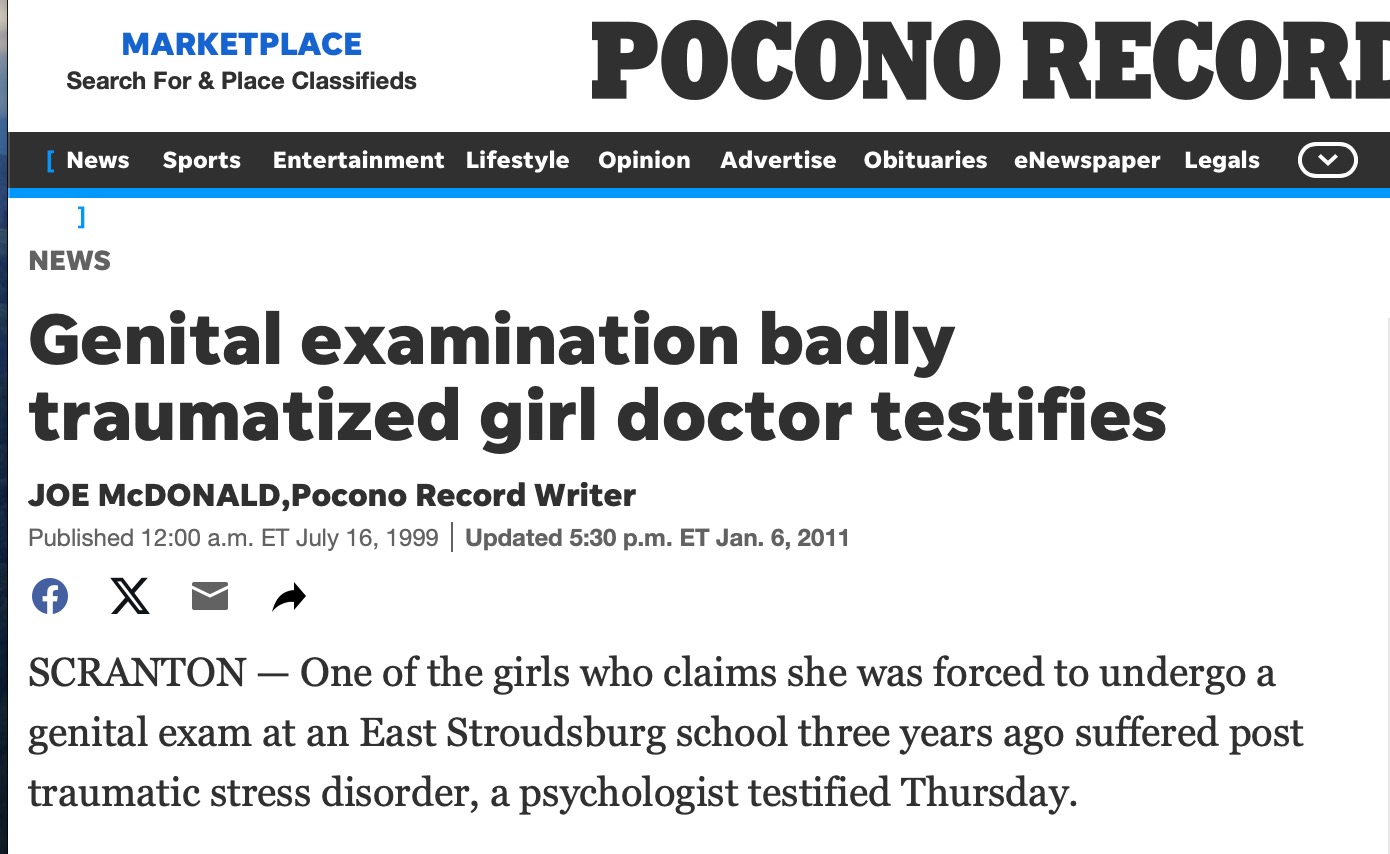
Task: Expand the navigation more-sections dropdown
Action: [1326, 160]
